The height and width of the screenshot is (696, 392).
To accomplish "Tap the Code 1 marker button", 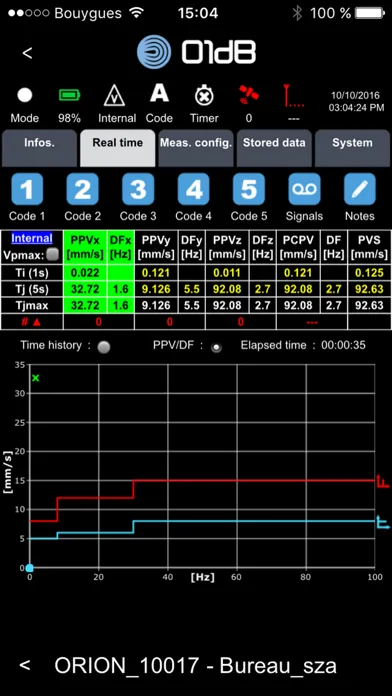I will tap(27, 189).
